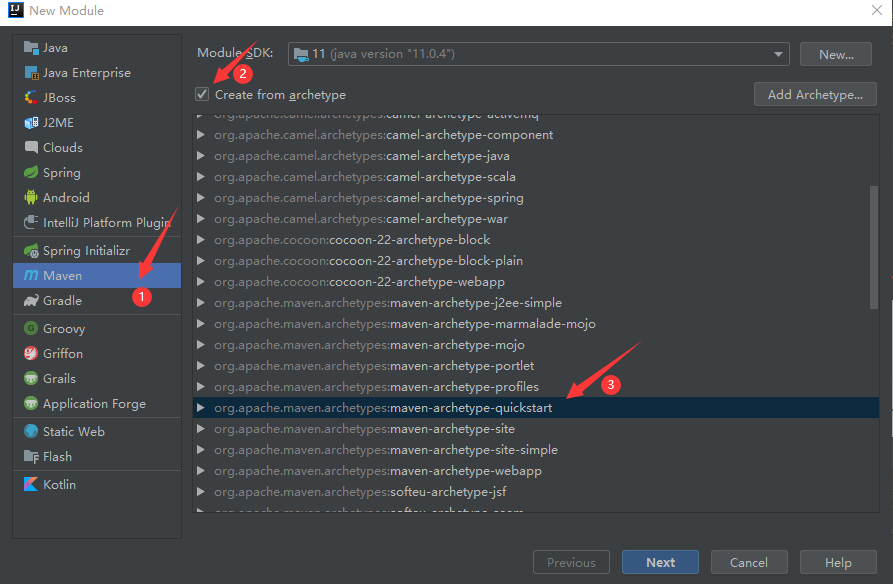Click the IntelliJ IDEA logo in title bar

point(16,10)
